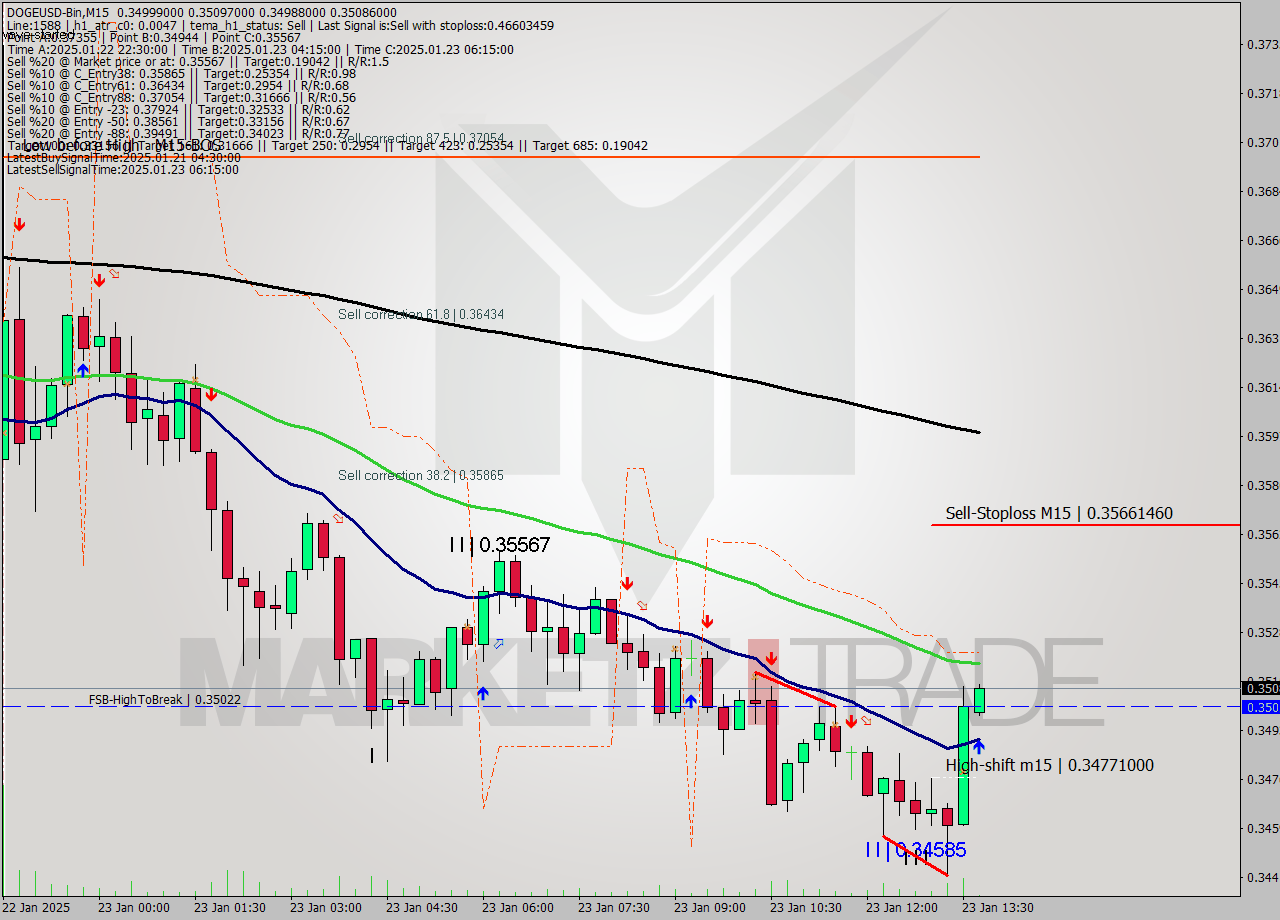Click the 0.345 price axis value
The image size is (1280, 920).
tap(1262, 828)
